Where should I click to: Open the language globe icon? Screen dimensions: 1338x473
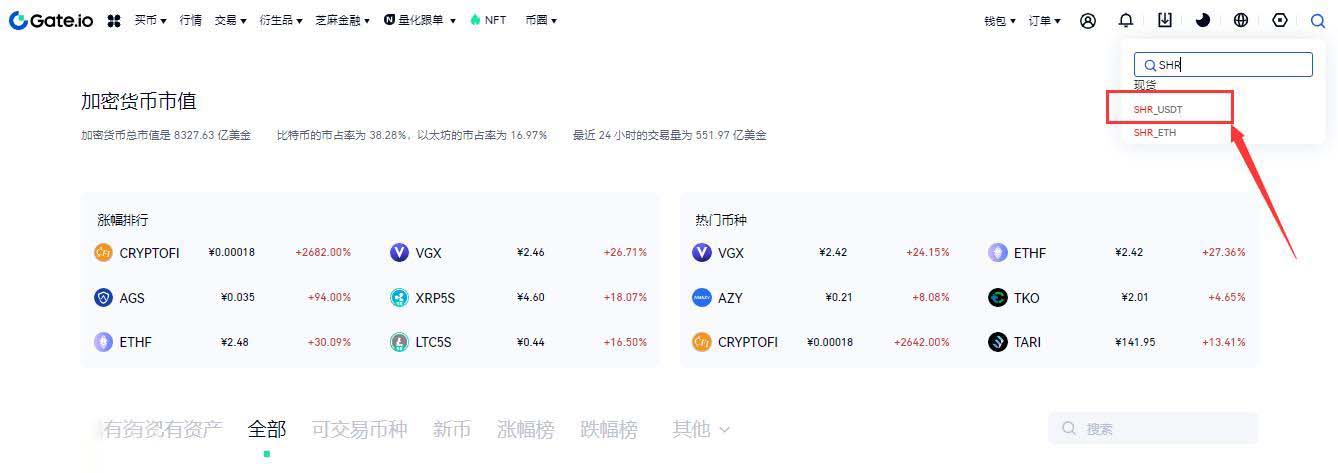(x=1241, y=20)
